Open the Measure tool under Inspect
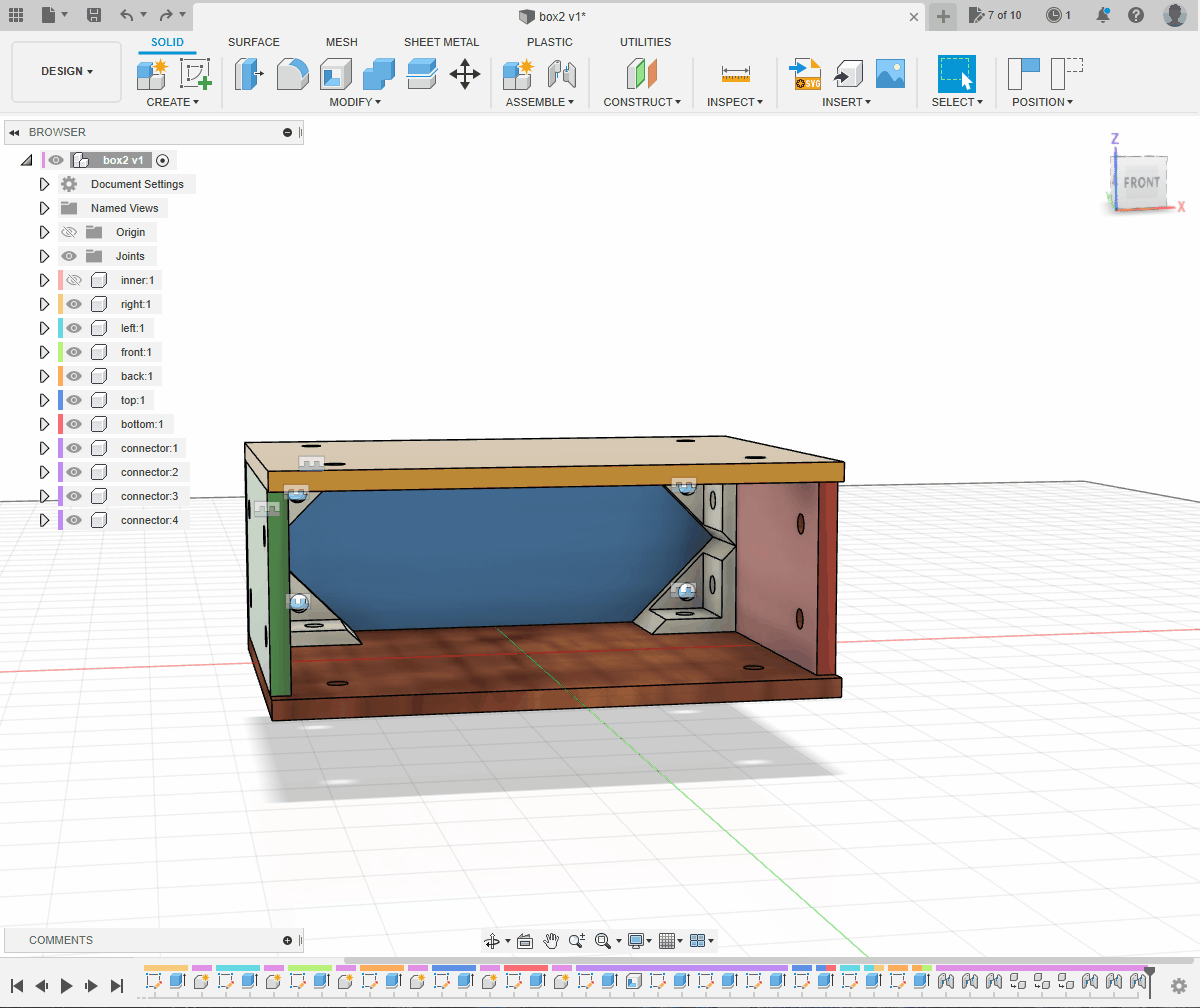 (735, 74)
